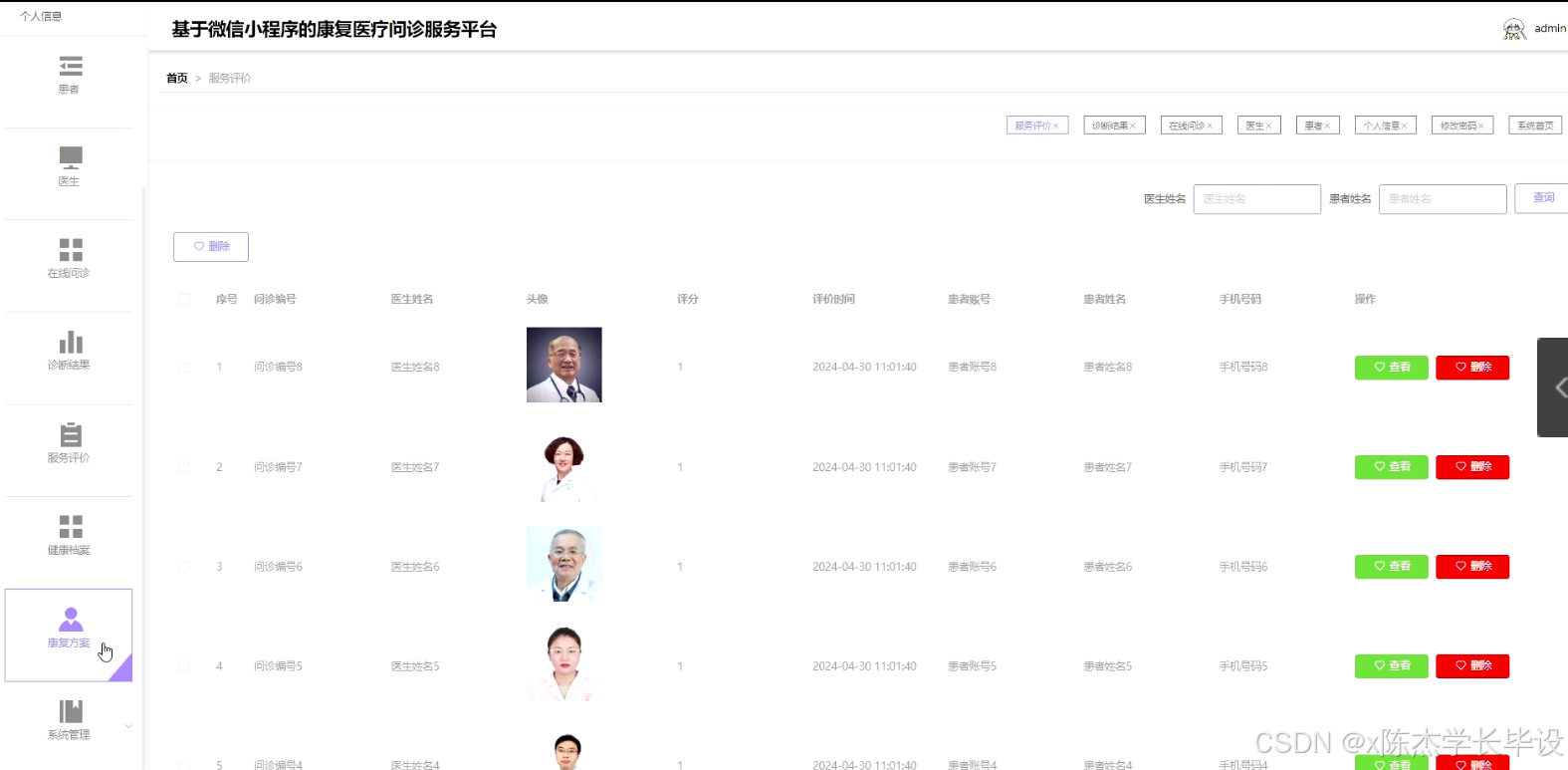Open the doctor photo for 医生姓名5
Viewport: 1568px width, 770px height.
click(x=564, y=663)
